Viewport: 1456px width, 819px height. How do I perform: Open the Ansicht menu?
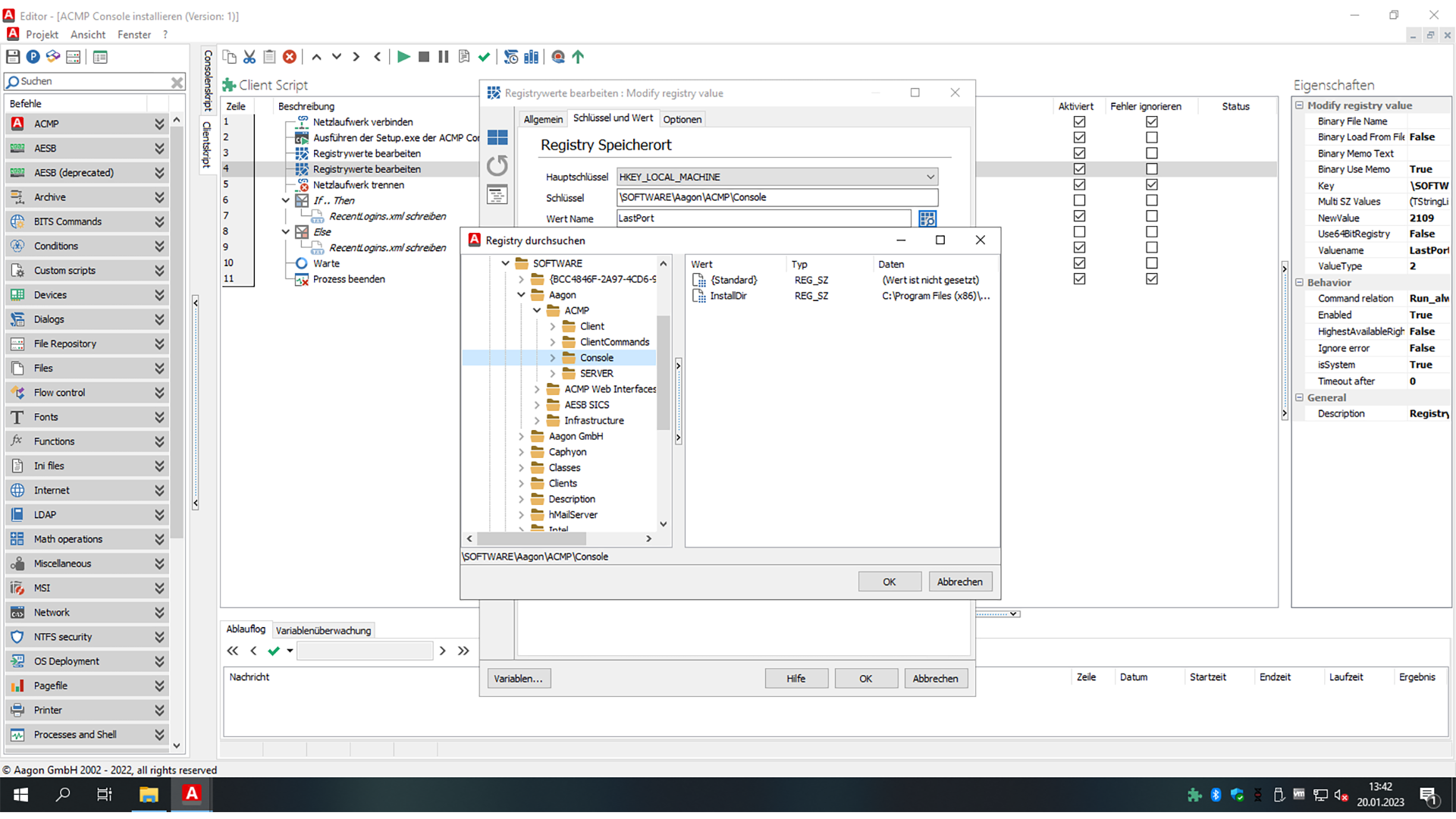click(88, 35)
